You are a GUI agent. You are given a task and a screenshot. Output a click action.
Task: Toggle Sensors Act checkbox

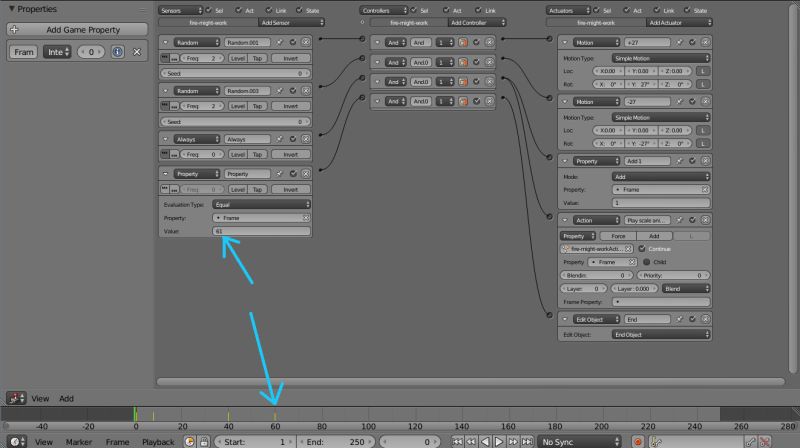pyautogui.click(x=238, y=10)
